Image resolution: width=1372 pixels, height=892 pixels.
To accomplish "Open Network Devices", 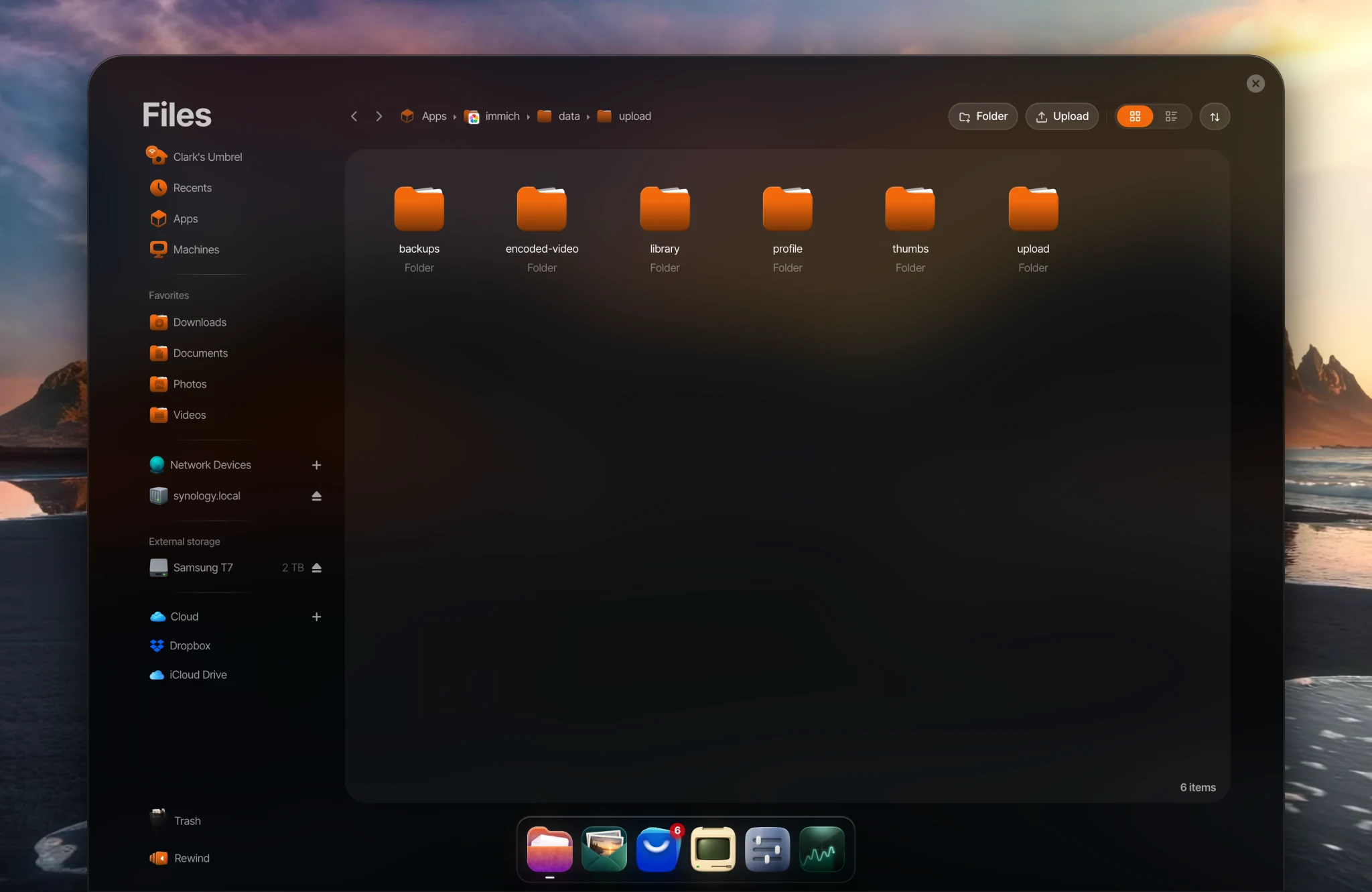I will click(x=200, y=465).
